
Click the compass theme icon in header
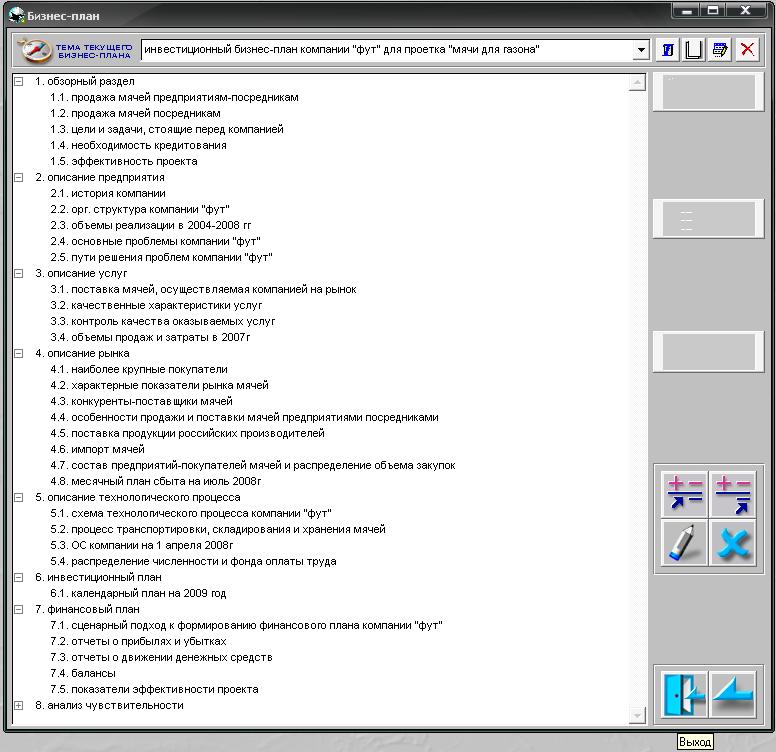point(34,50)
